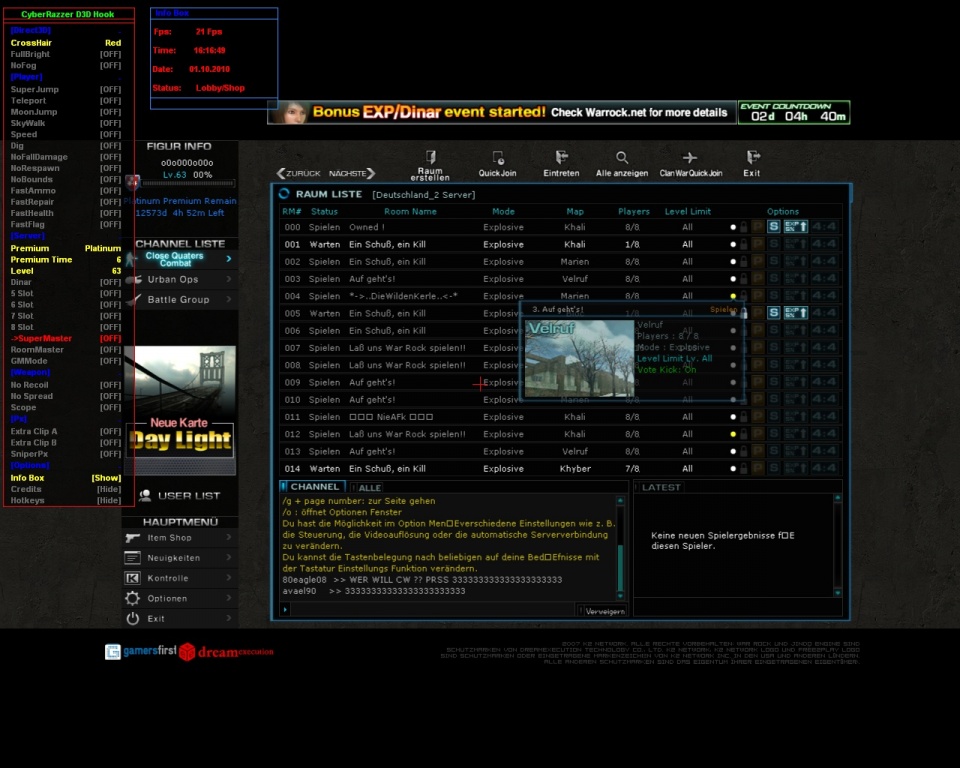Refresh the Raum Liste with circular icon
Viewport: 960px width, 768px height.
pyautogui.click(x=284, y=194)
